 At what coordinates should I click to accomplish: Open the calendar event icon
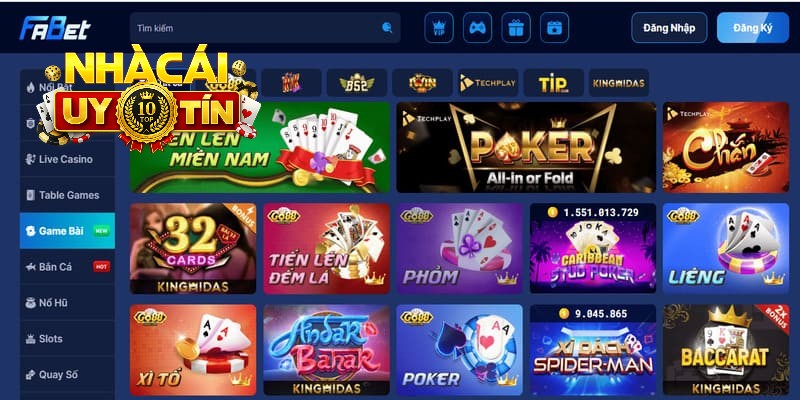tap(554, 28)
